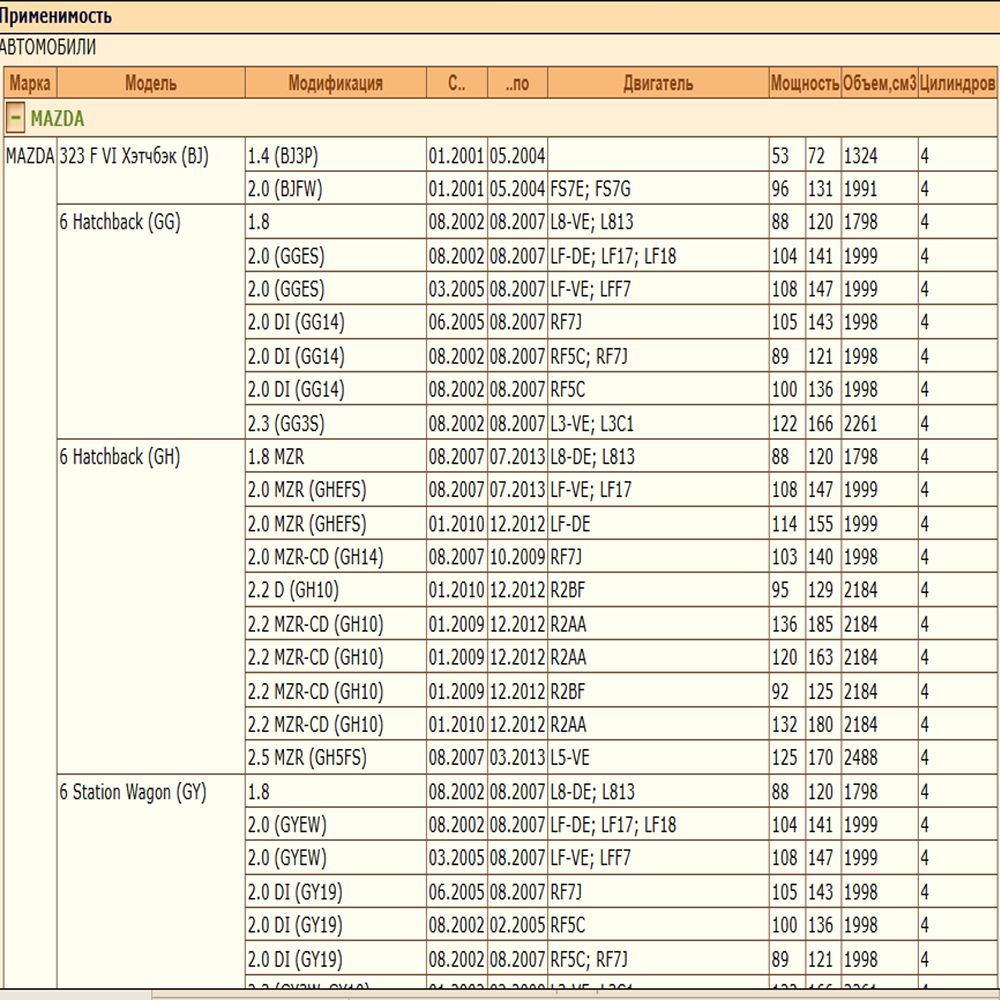Click the 1.8 MZR modification cell
Image resolution: width=1000 pixels, height=1000 pixels.
[x=335, y=456]
